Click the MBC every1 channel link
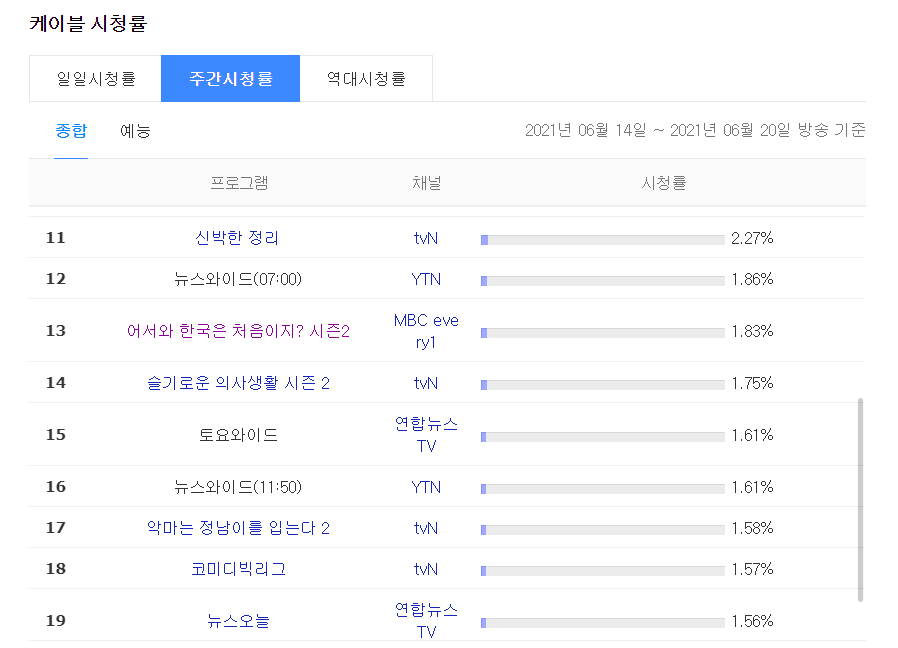The image size is (898, 648). 426,331
